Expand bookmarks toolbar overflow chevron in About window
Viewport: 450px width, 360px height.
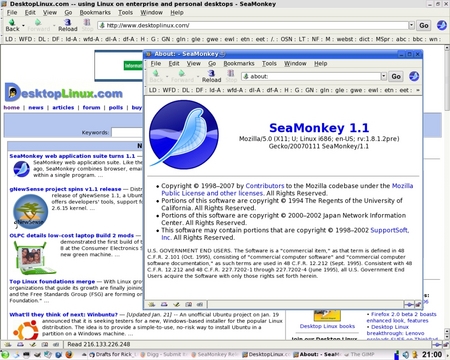418,90
